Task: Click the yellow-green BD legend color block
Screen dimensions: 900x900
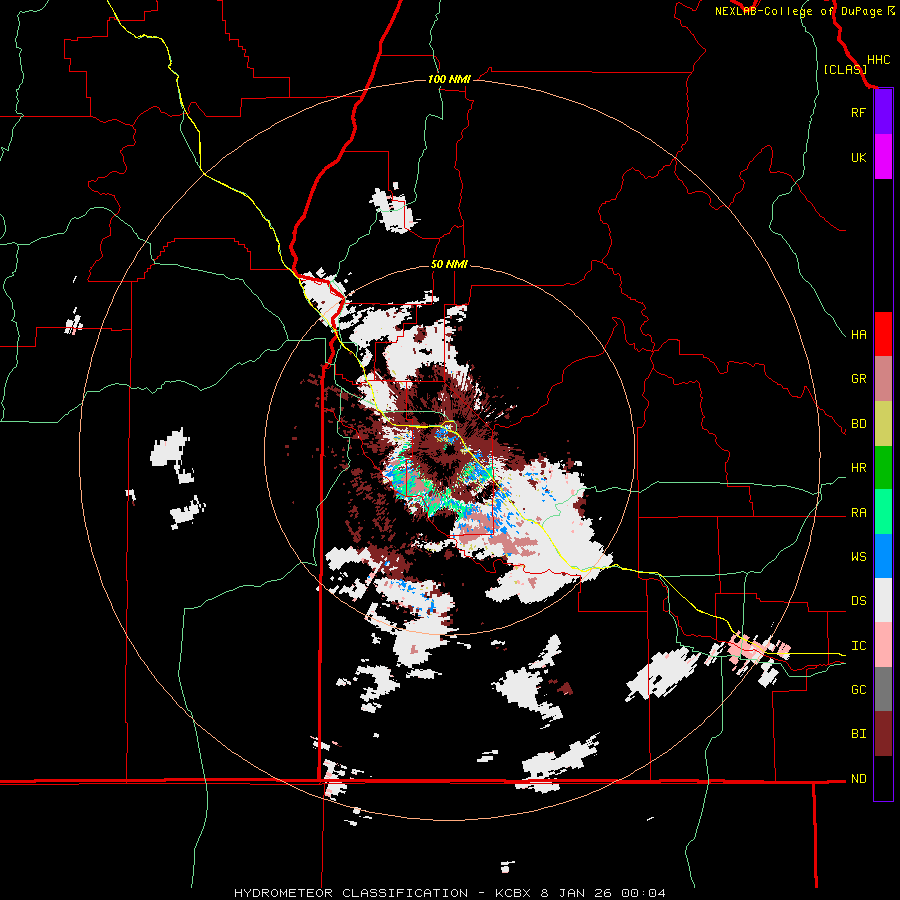Action: (x=883, y=424)
